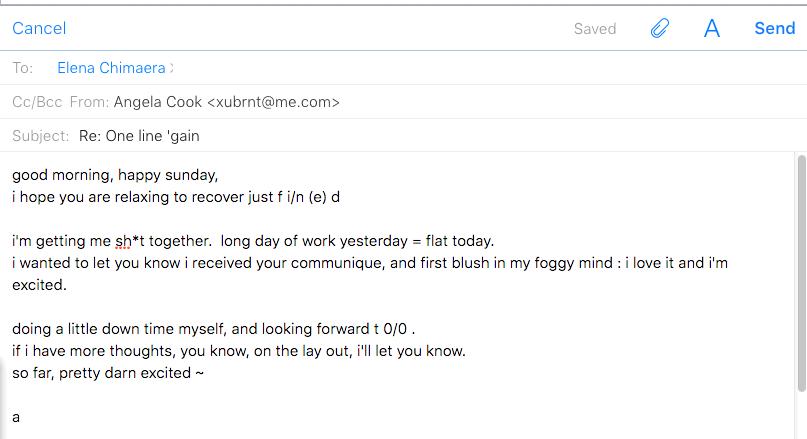The width and height of the screenshot is (807, 439).
Task: Click the standalone word excited. in the body
Action: 40,285
